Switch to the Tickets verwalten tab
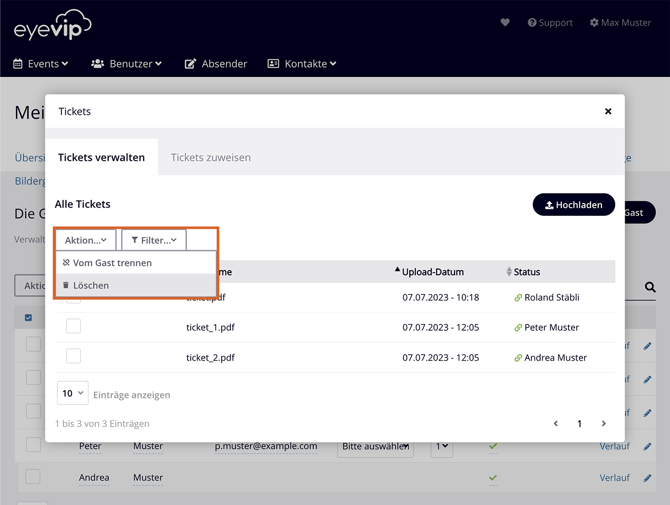This screenshot has height=505, width=670. pos(101,157)
